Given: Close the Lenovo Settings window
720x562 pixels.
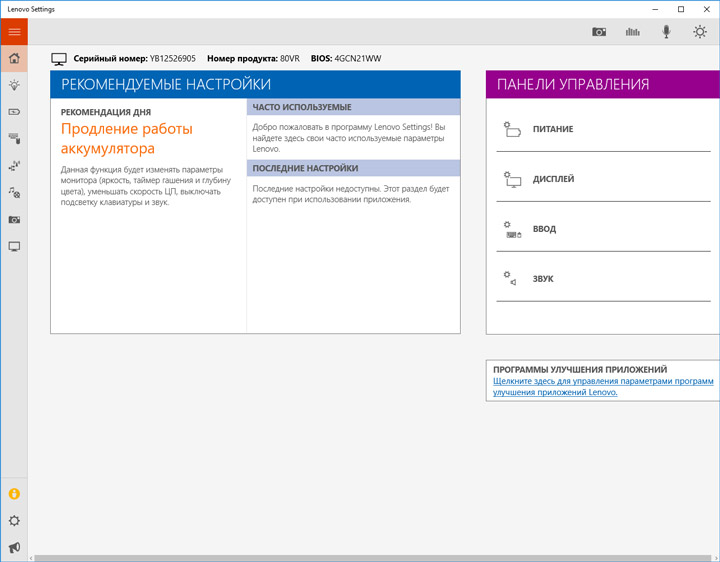Looking at the screenshot, I should (707, 9).
